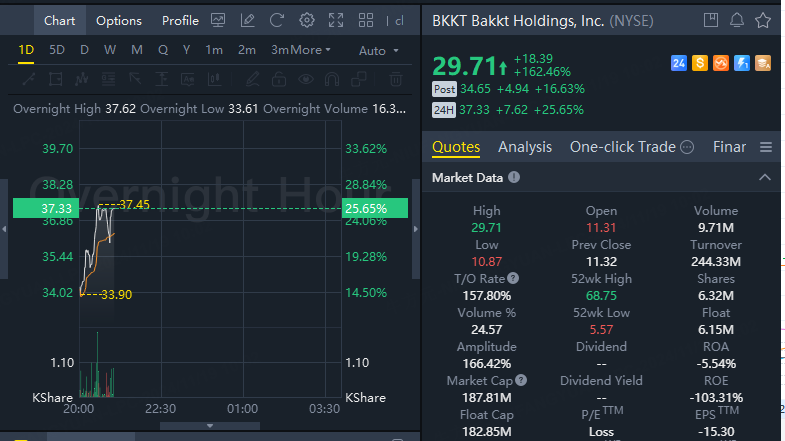Expand chart to fullscreen

click(x=336, y=21)
